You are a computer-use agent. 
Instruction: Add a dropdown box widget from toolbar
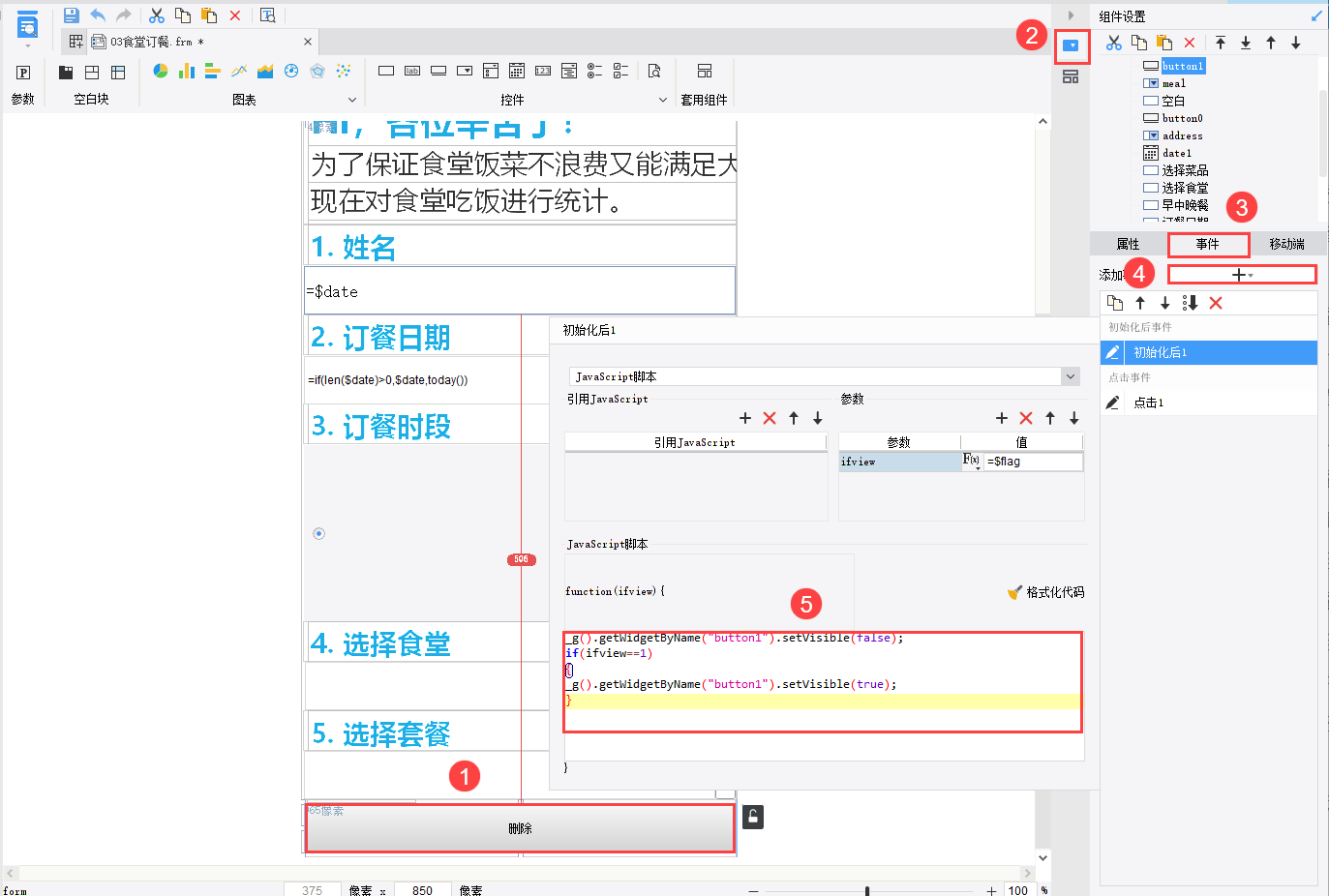click(x=465, y=71)
